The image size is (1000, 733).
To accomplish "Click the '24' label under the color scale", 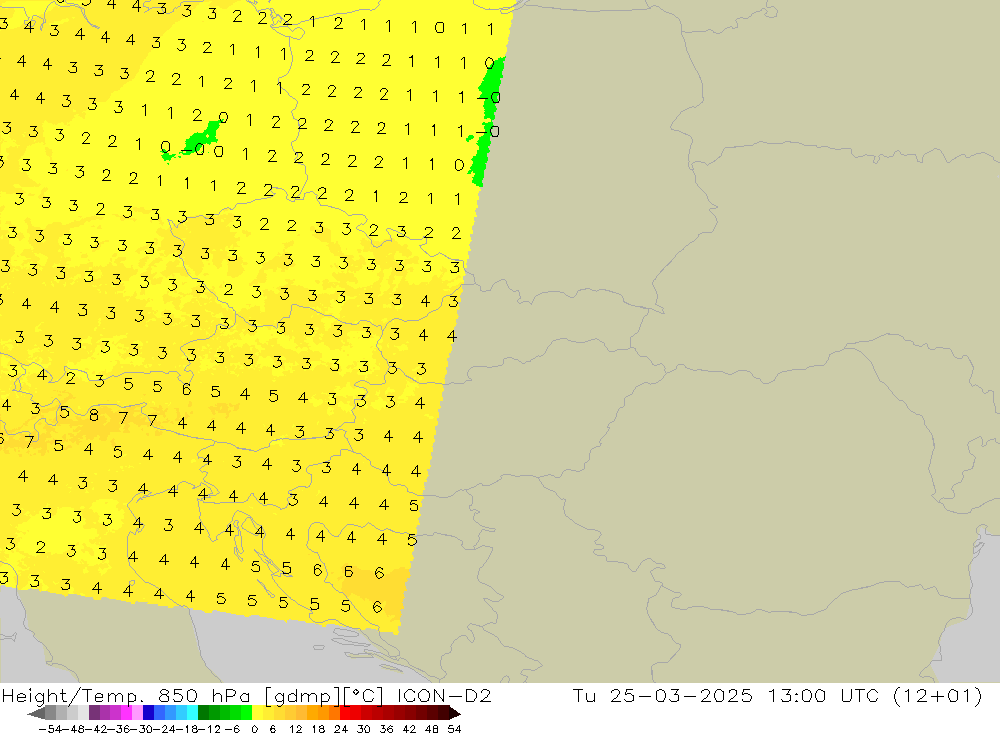I will pos(341,729).
